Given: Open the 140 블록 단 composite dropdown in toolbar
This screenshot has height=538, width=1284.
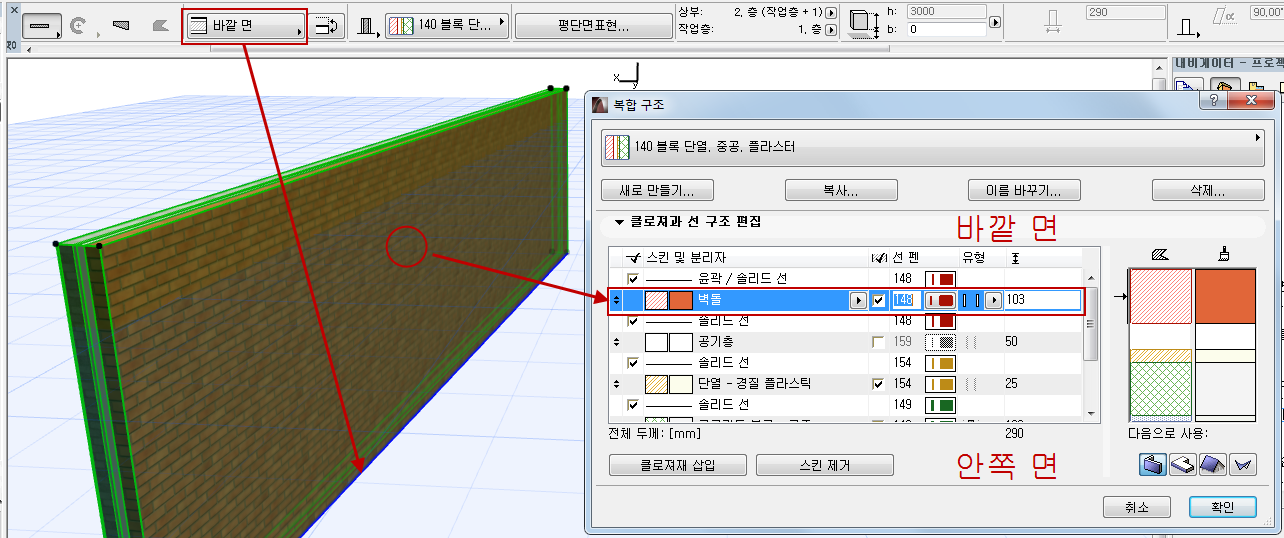Looking at the screenshot, I should point(448,25).
